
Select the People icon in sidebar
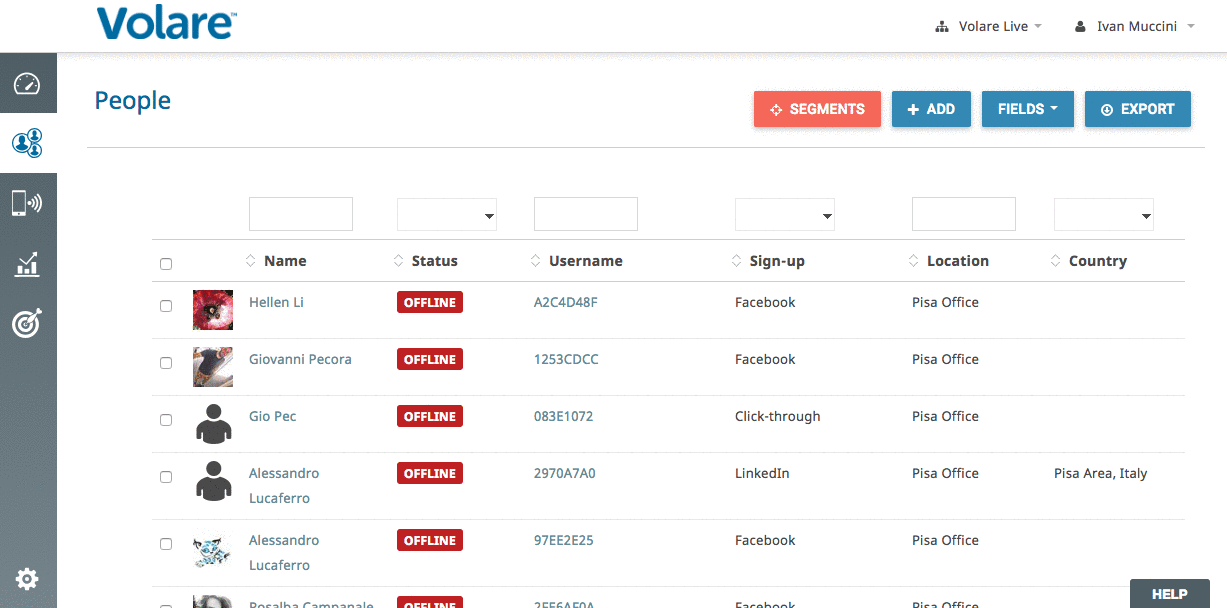click(x=27, y=143)
